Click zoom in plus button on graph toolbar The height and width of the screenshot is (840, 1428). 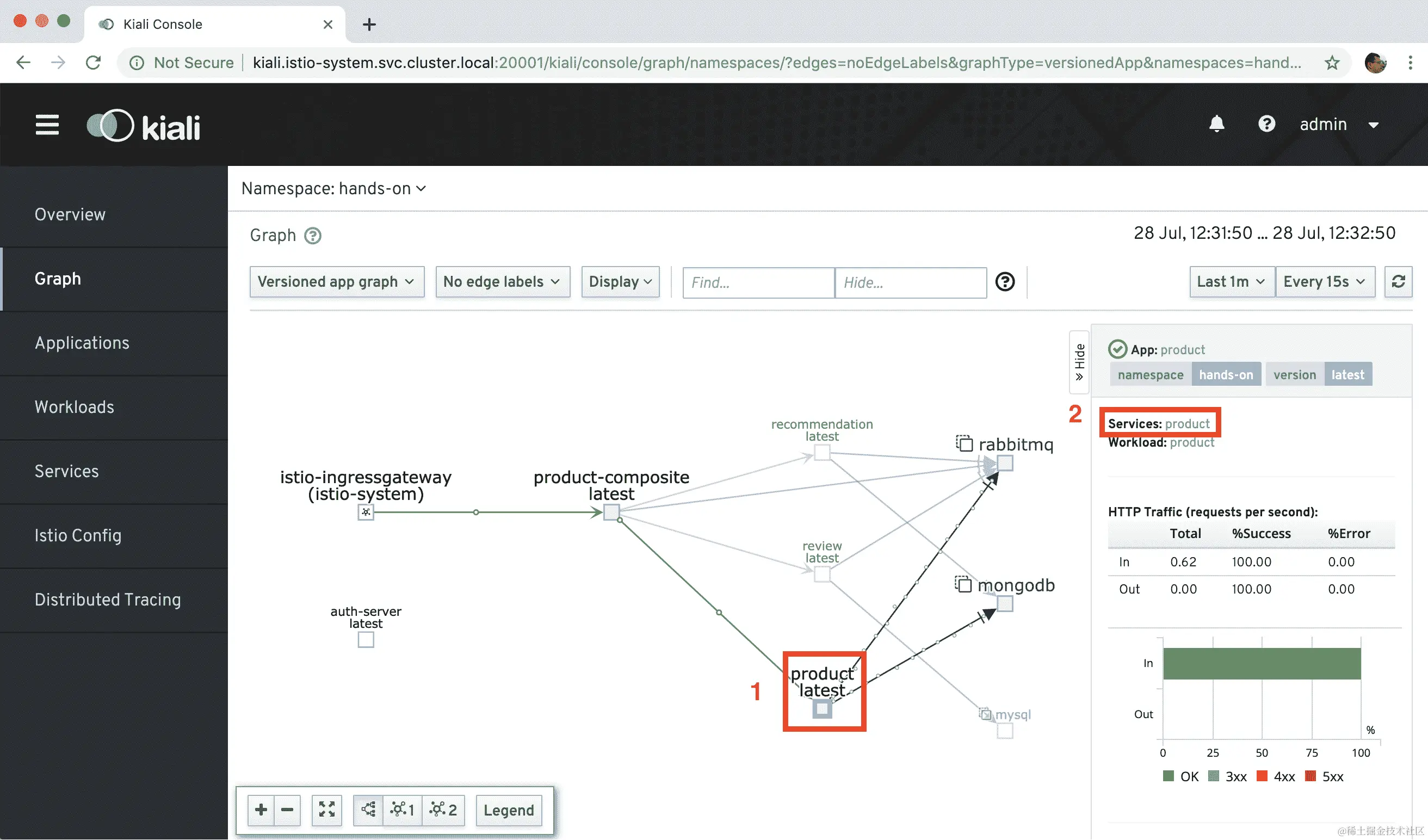[x=261, y=810]
